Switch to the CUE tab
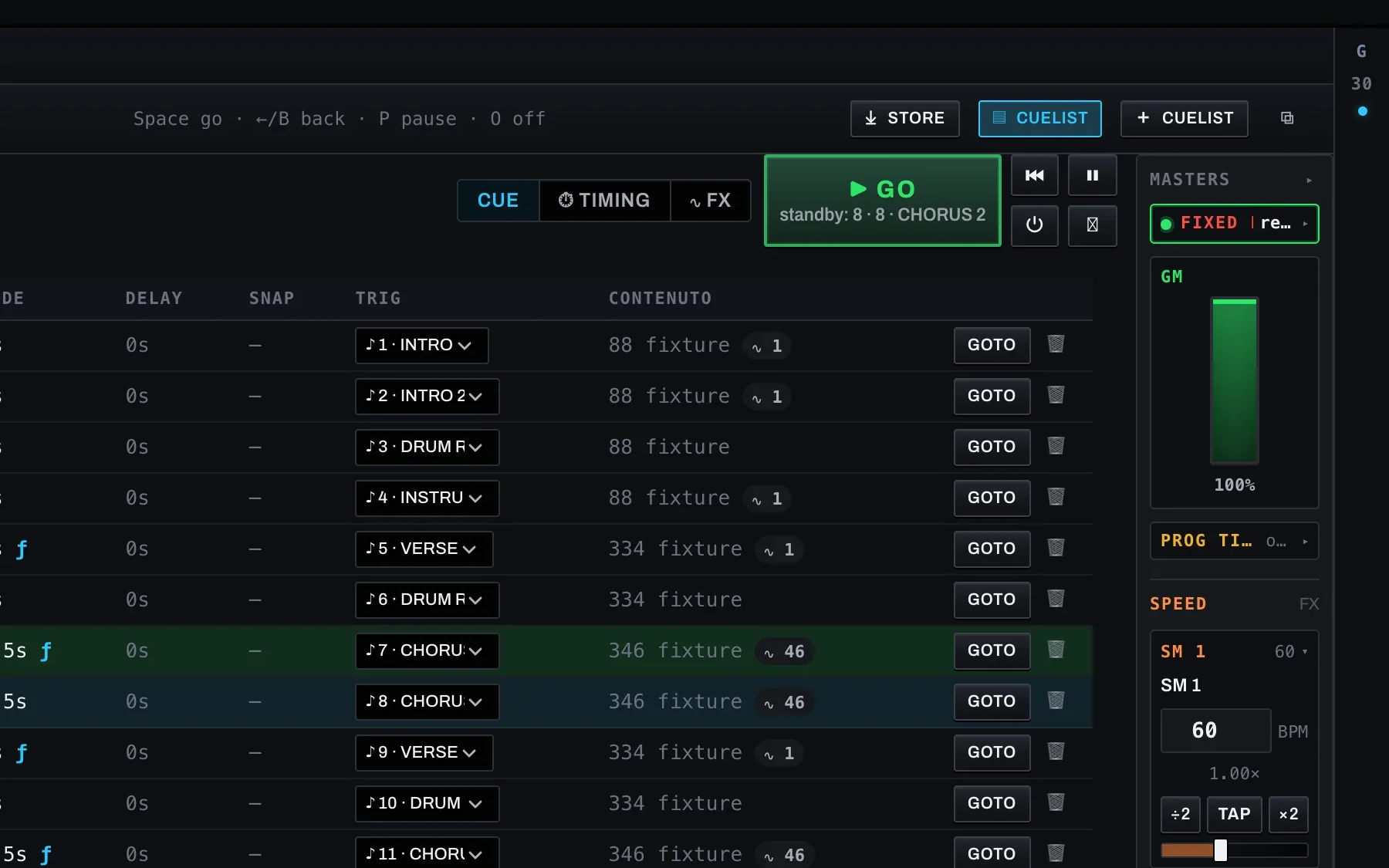Viewport: 1389px width, 868px height. coord(498,201)
